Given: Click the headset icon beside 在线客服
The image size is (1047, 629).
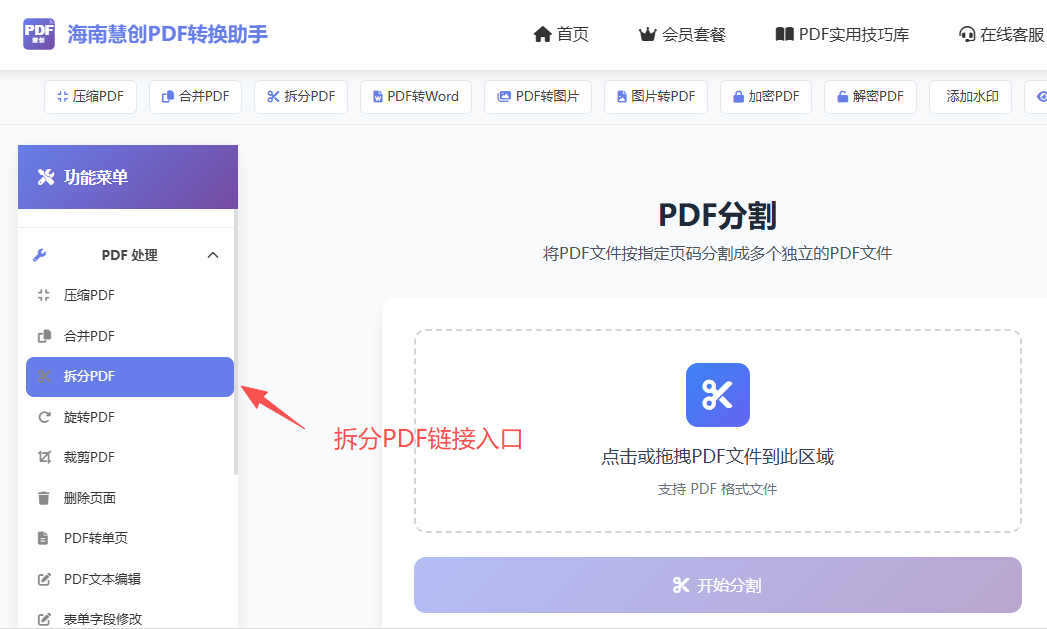Looking at the screenshot, I should pos(967,34).
